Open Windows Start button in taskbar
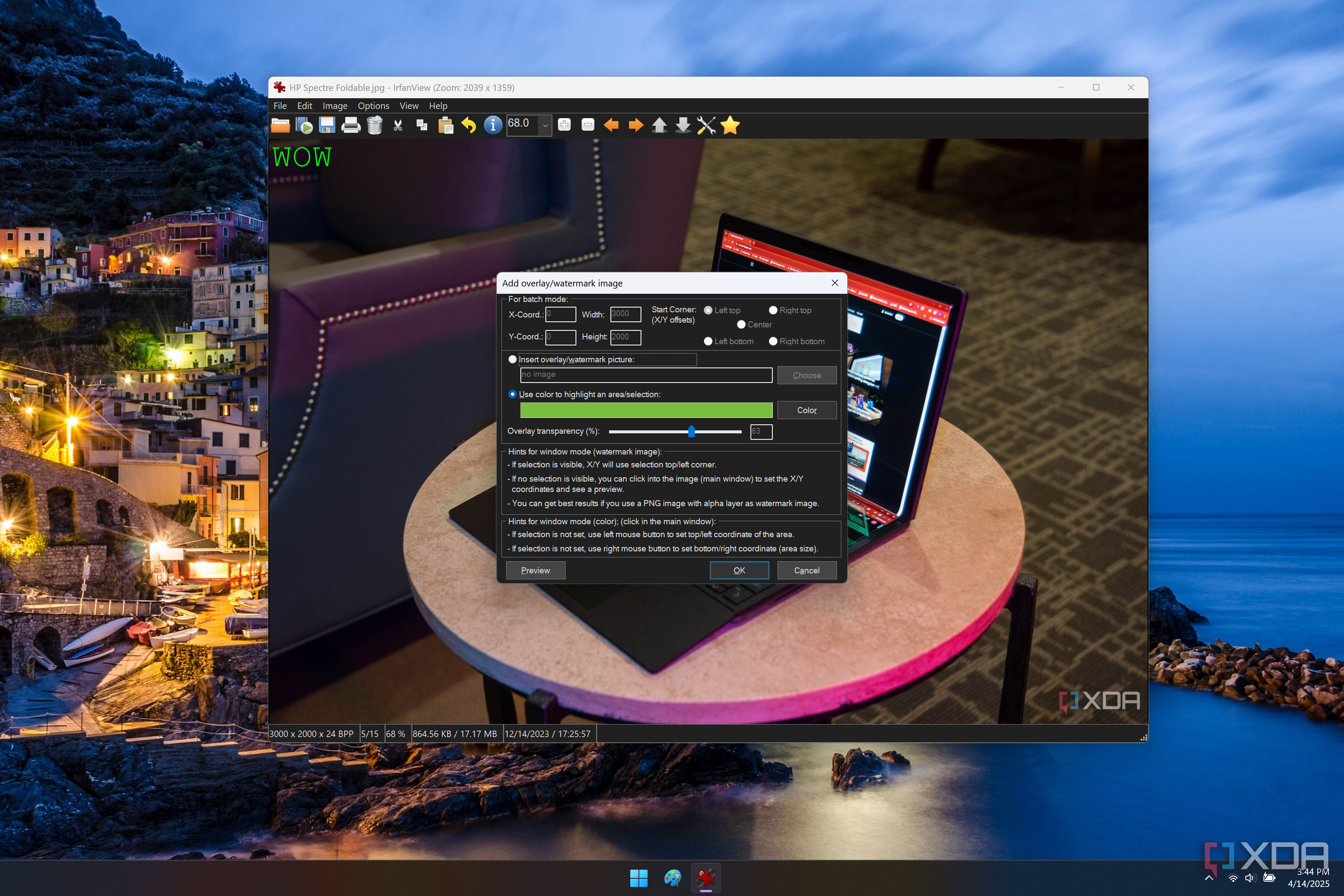1344x896 pixels. [x=638, y=878]
